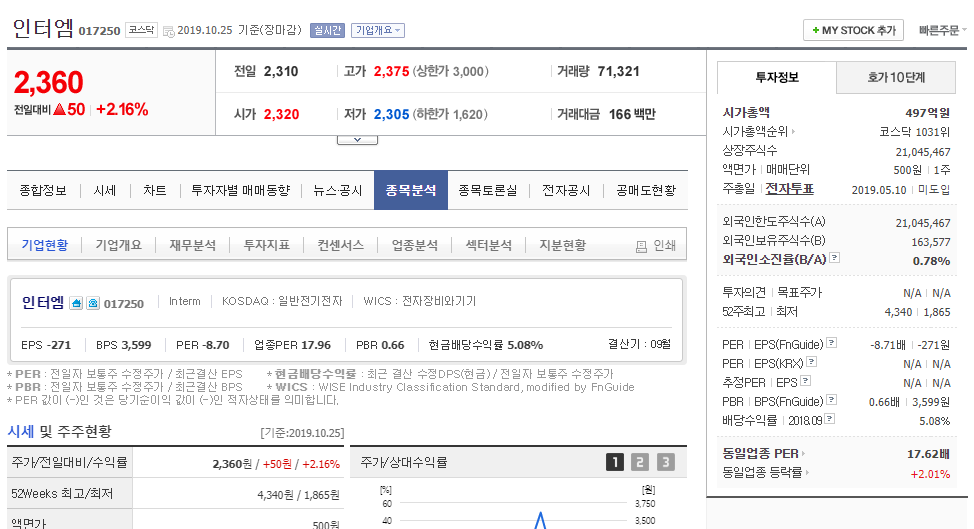This screenshot has width=974, height=529.
Task: Click the 외국인보유주식수(B) value 163,577
Action: coord(931,242)
